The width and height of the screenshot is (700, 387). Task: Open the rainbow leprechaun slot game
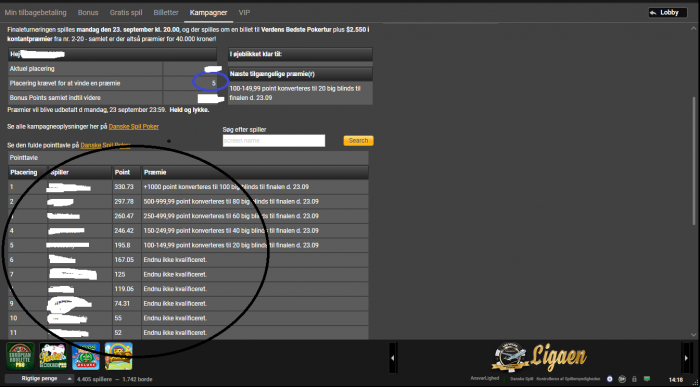click(x=119, y=356)
